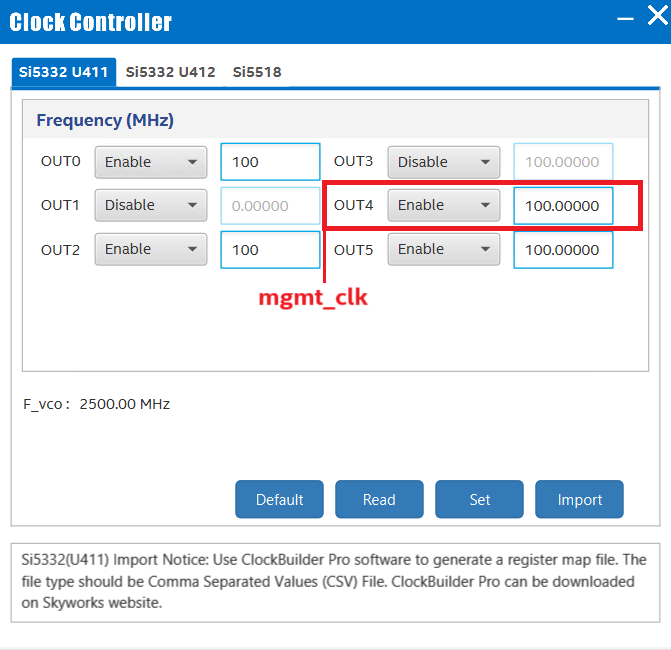Viewport: 671px width, 650px height.
Task: Click the Clock Controller title text
Action: (x=90, y=22)
